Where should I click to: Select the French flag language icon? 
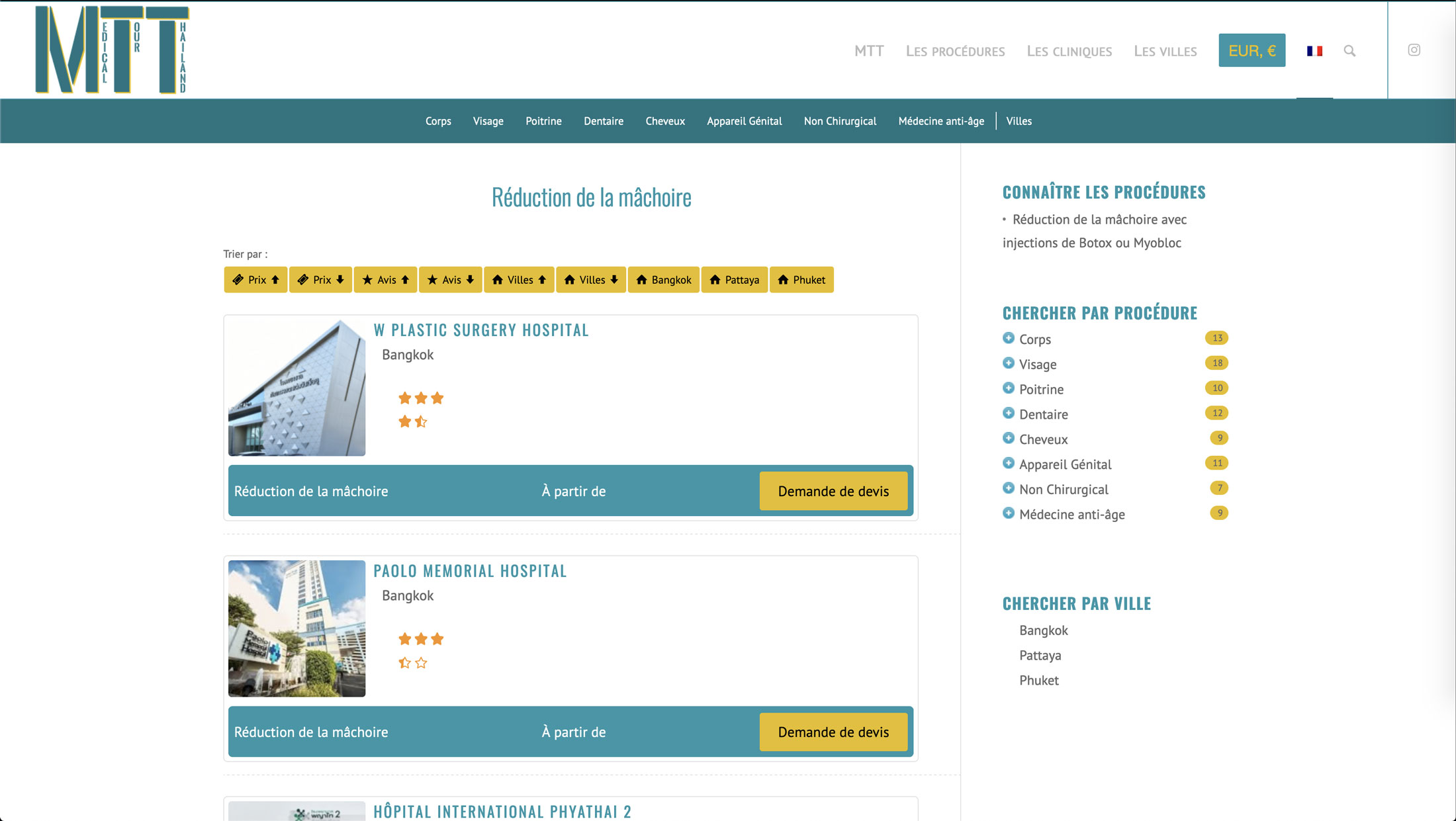pyautogui.click(x=1314, y=51)
